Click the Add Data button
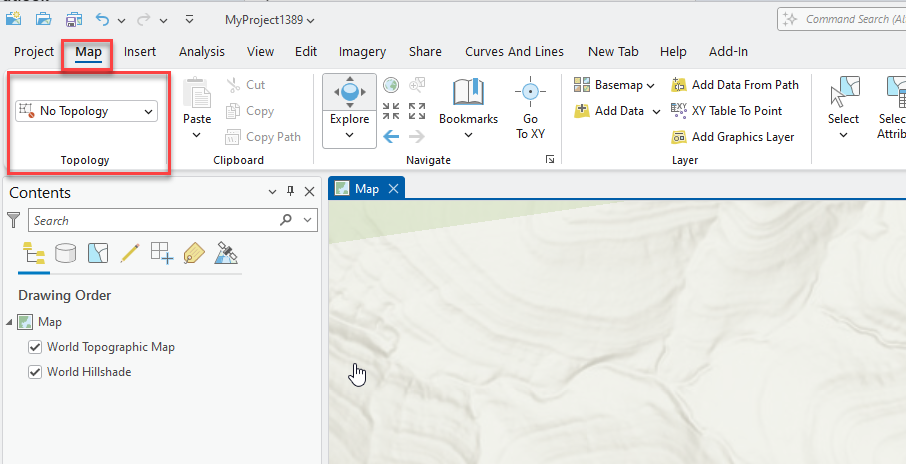 tap(608, 111)
